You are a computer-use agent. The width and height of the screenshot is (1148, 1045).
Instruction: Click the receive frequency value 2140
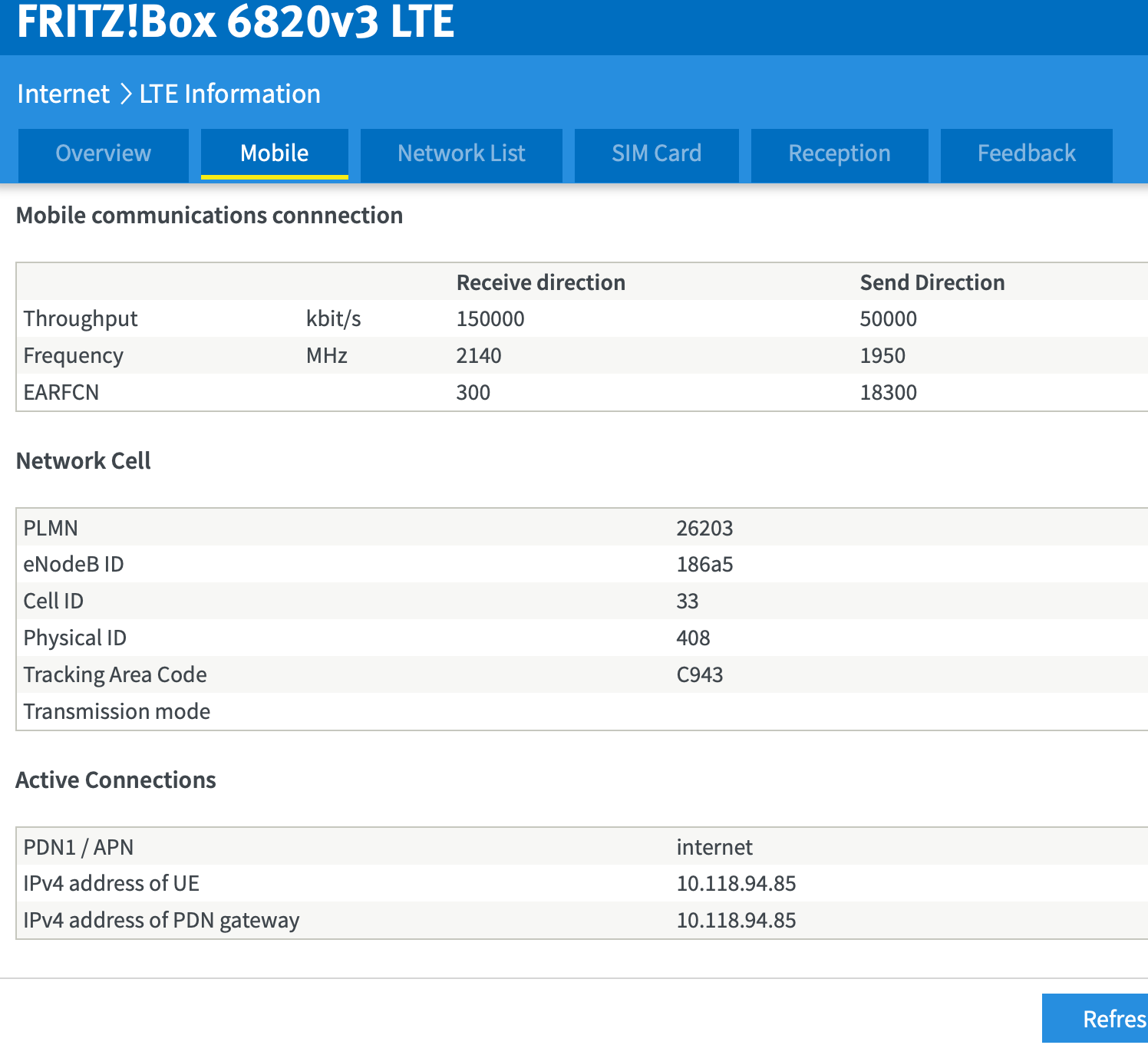point(479,356)
